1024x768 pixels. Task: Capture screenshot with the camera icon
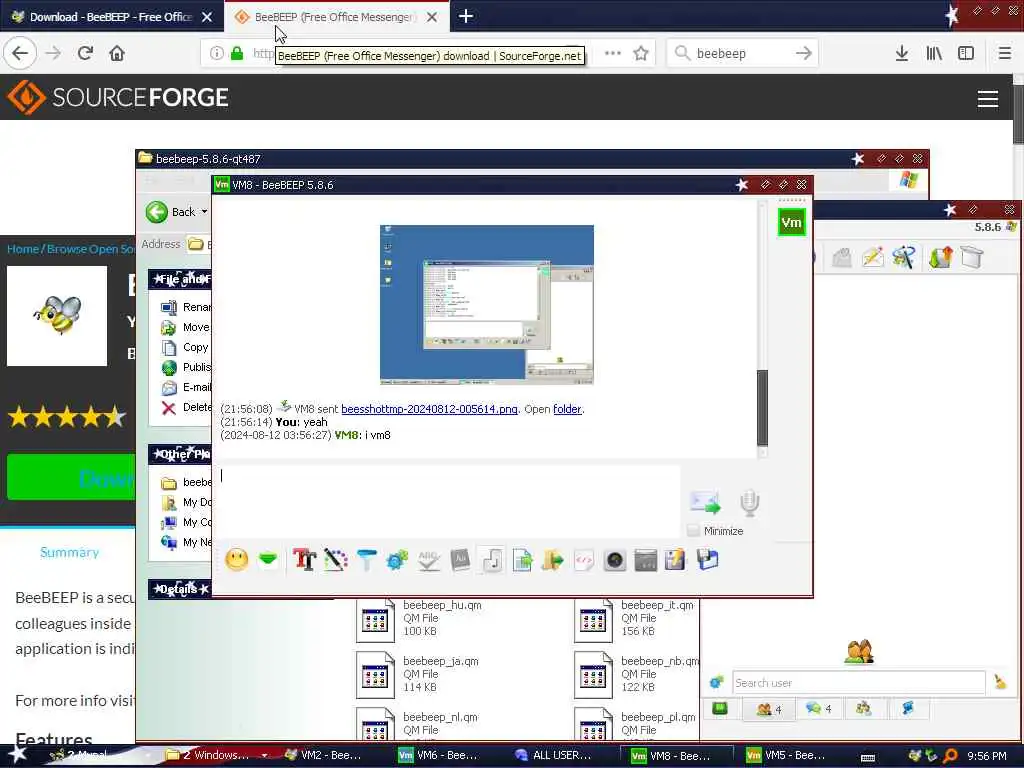pos(615,560)
